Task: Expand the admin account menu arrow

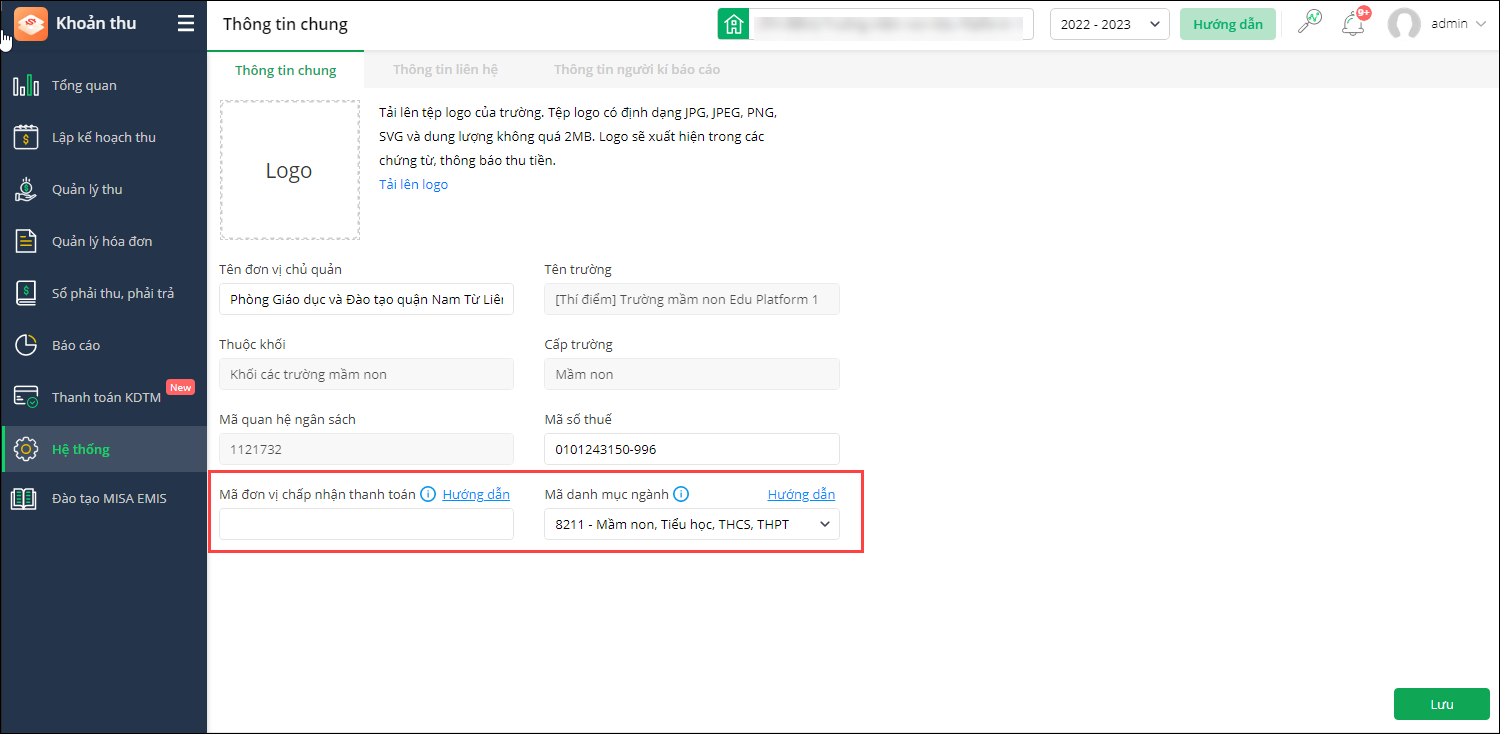Action: tap(1480, 24)
